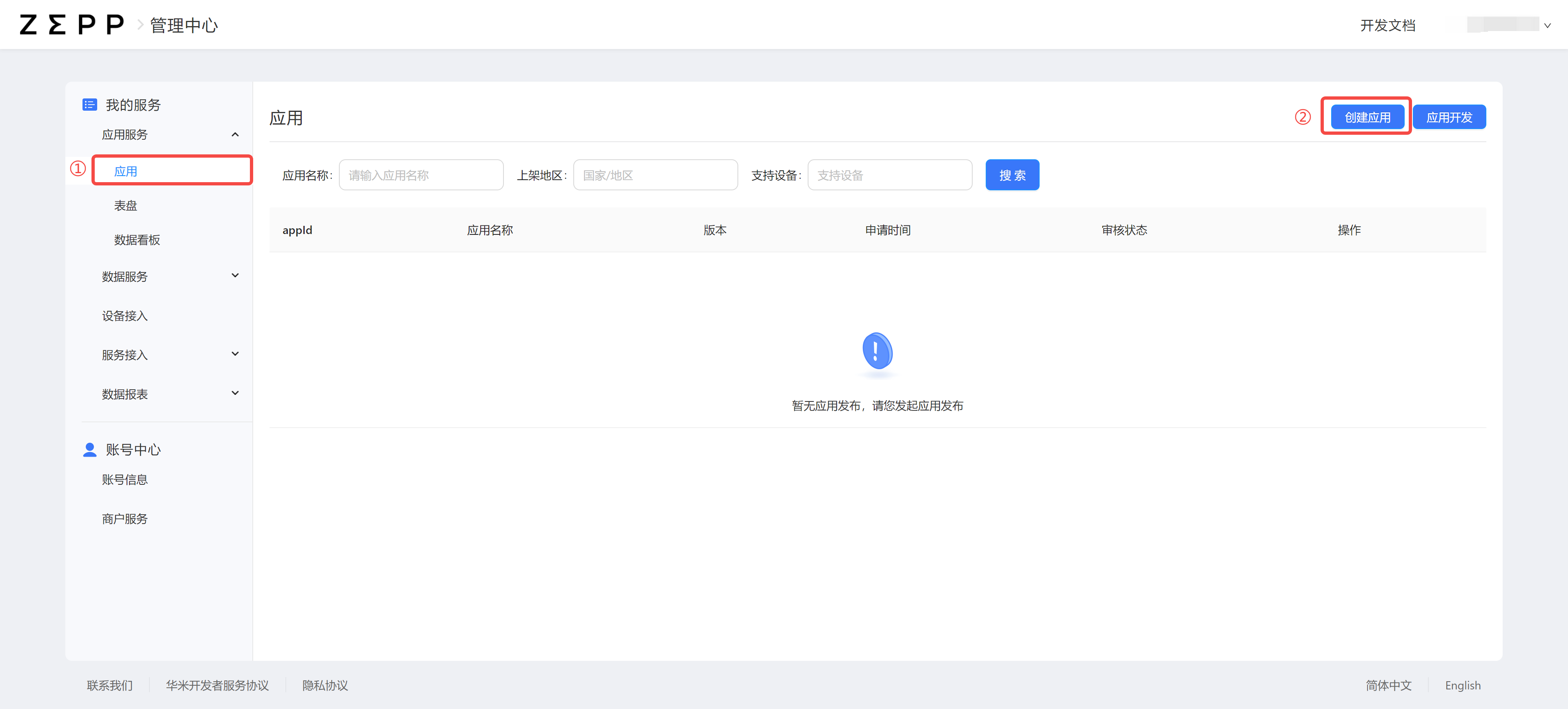Open the 隐私协议 link in footer
The width and height of the screenshot is (1568, 709).
(325, 685)
